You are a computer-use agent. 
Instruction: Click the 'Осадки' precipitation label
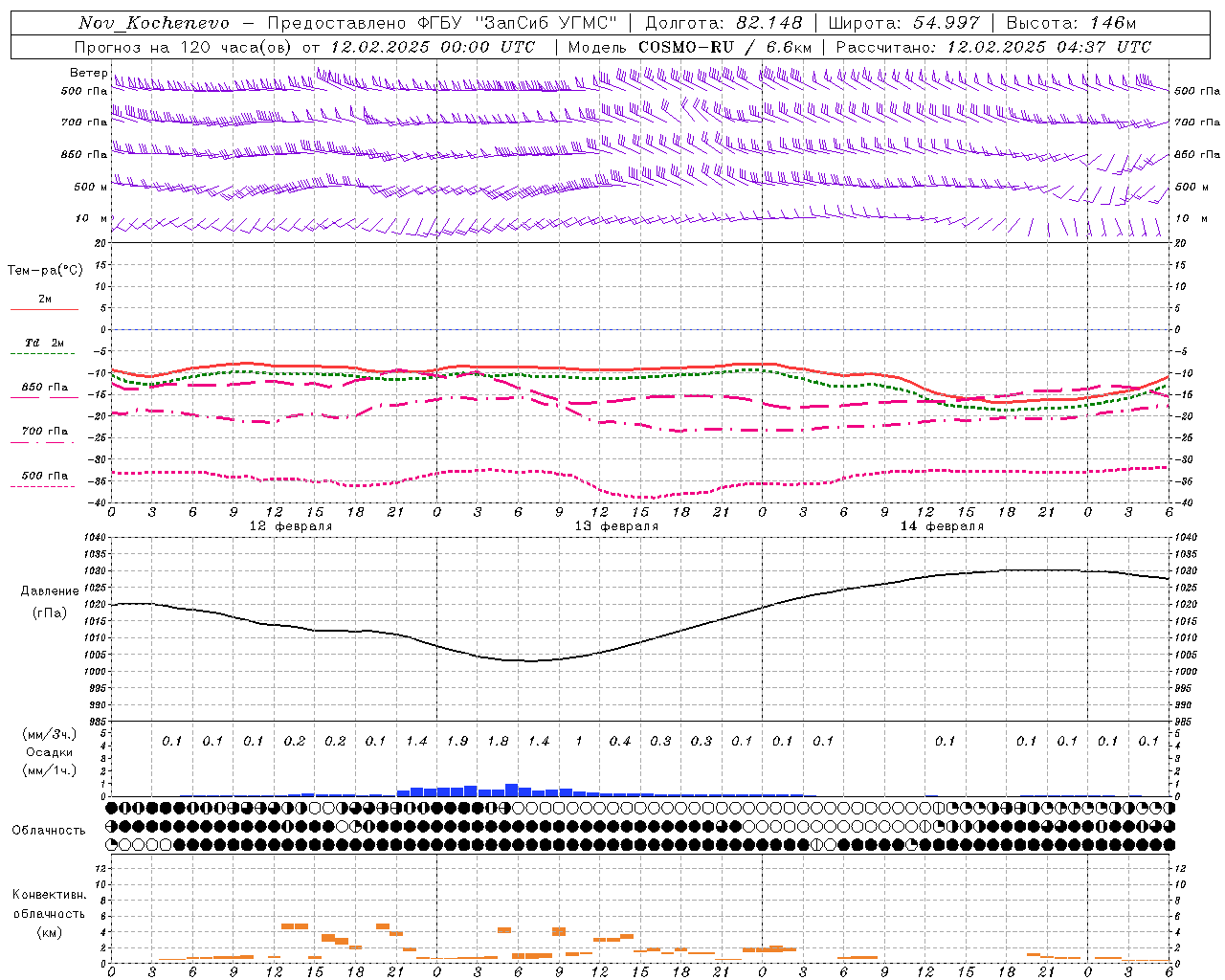pyautogui.click(x=50, y=752)
